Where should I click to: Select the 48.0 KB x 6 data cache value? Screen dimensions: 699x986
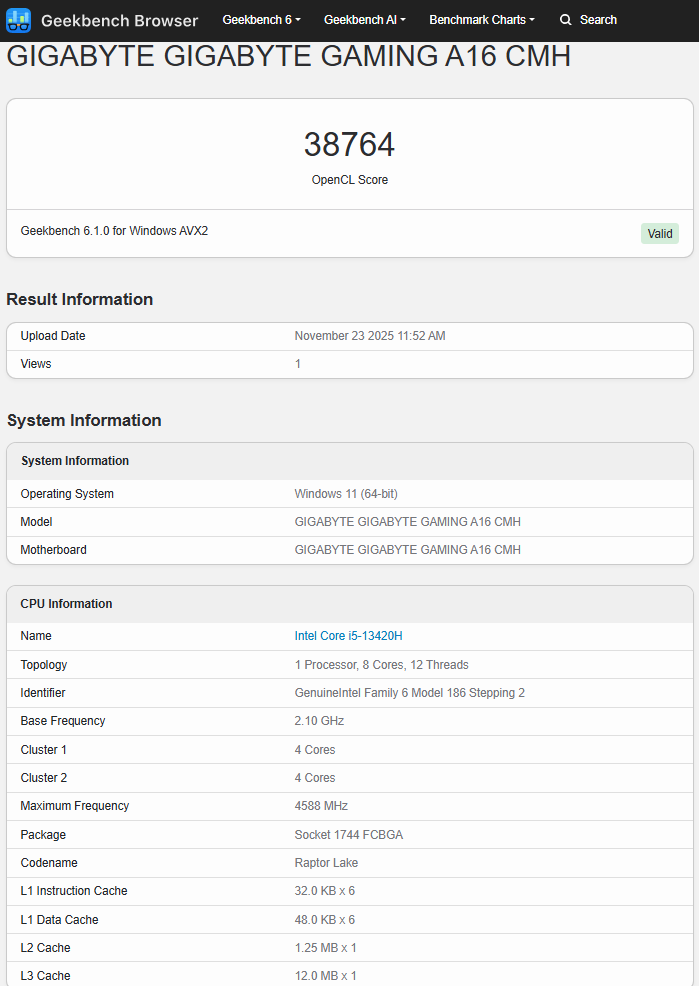tap(324, 919)
